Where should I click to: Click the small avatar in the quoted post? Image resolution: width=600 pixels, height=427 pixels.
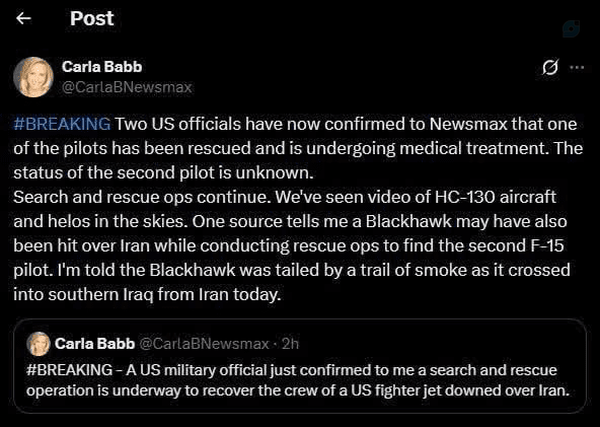click(x=38, y=344)
